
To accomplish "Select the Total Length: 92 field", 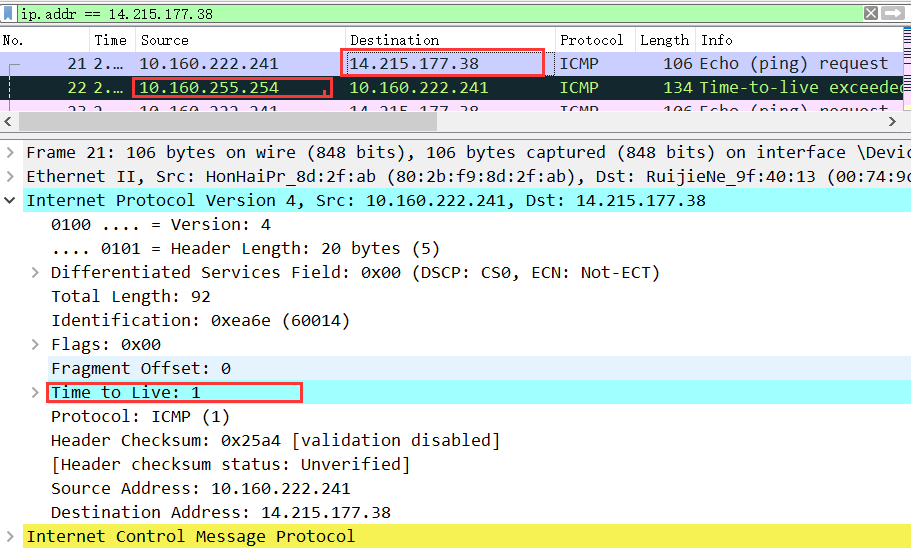I will [131, 296].
